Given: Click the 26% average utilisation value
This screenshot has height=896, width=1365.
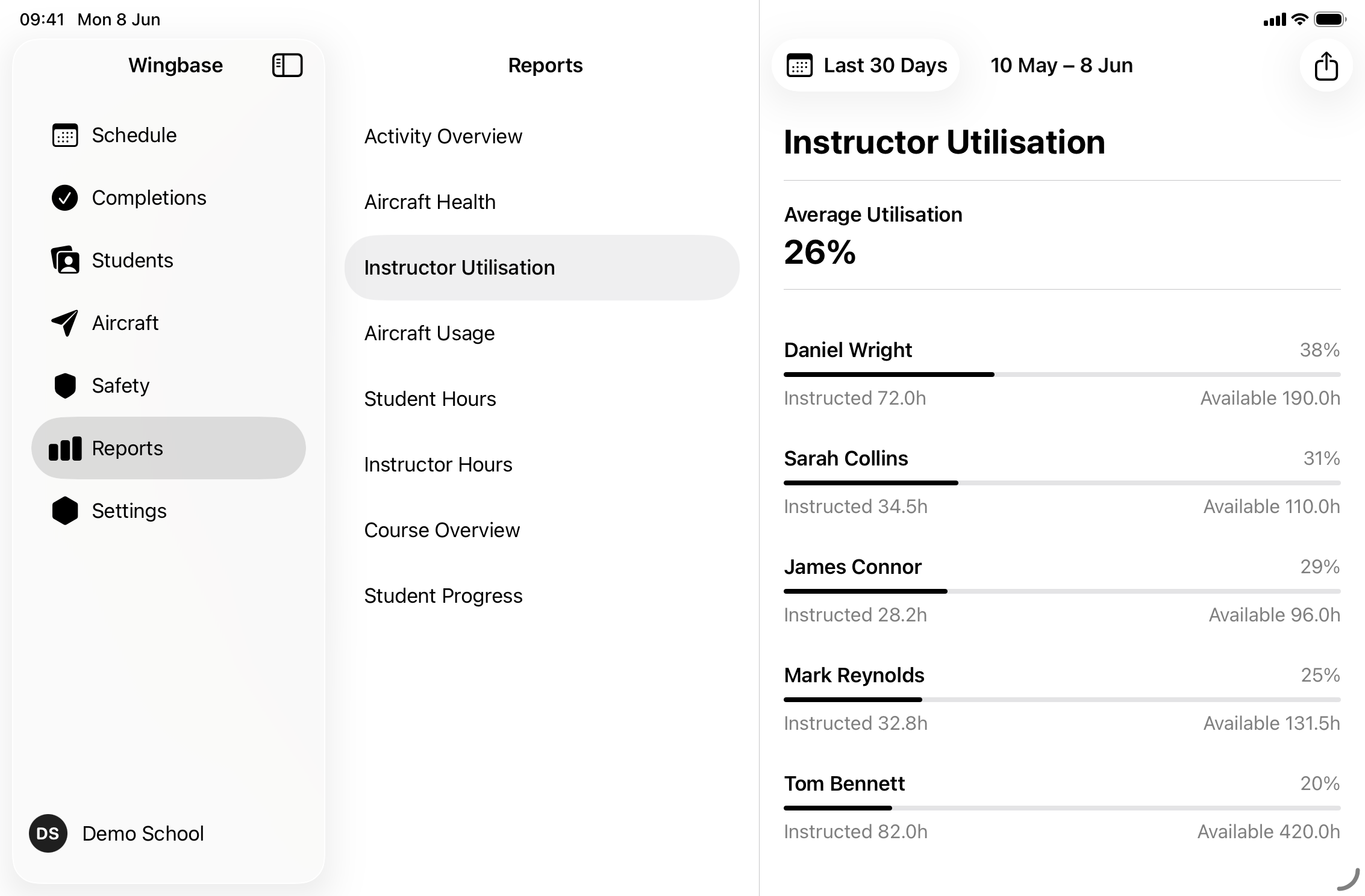Looking at the screenshot, I should pyautogui.click(x=819, y=252).
